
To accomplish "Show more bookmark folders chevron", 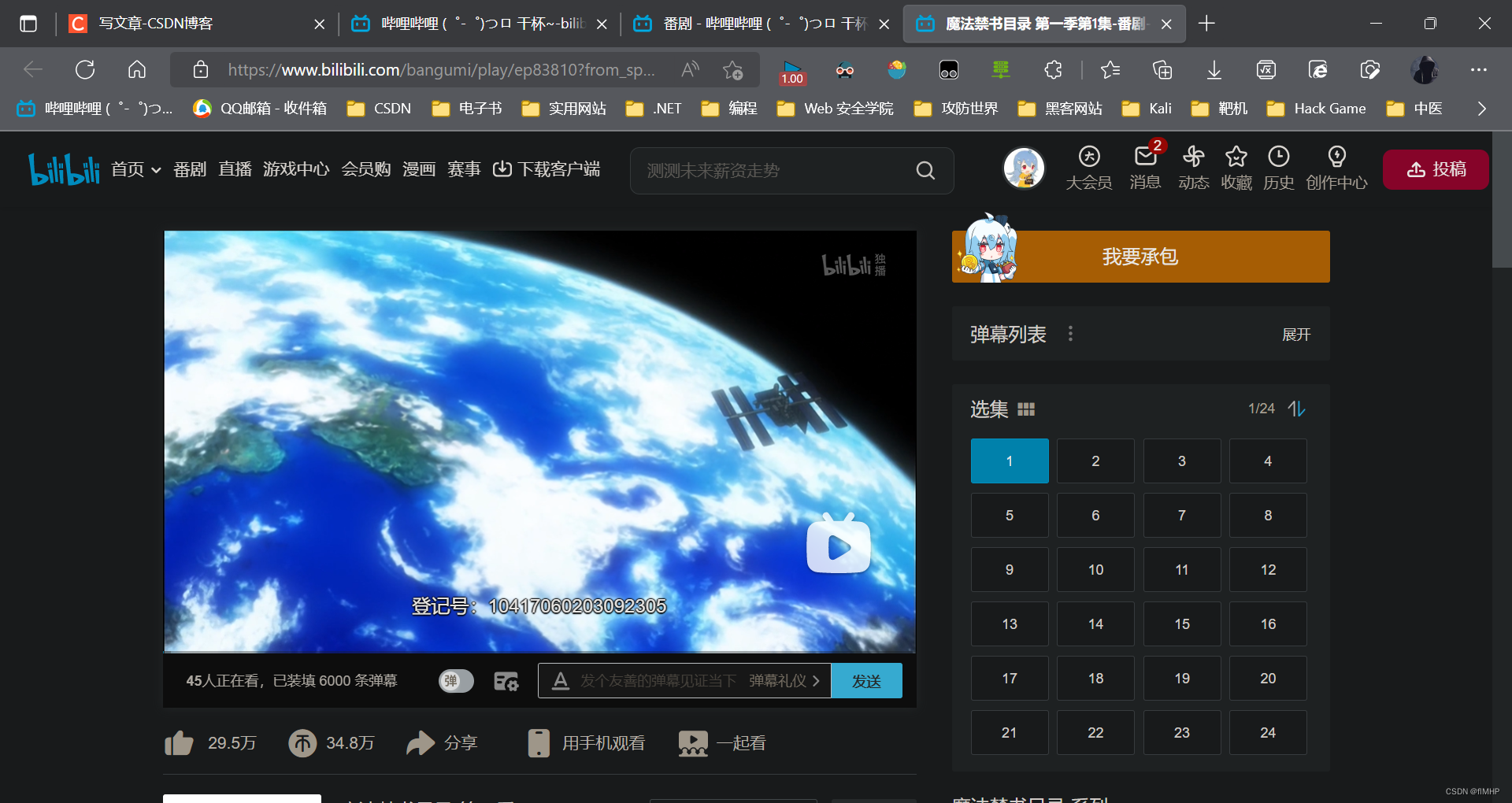I will pos(1481,109).
